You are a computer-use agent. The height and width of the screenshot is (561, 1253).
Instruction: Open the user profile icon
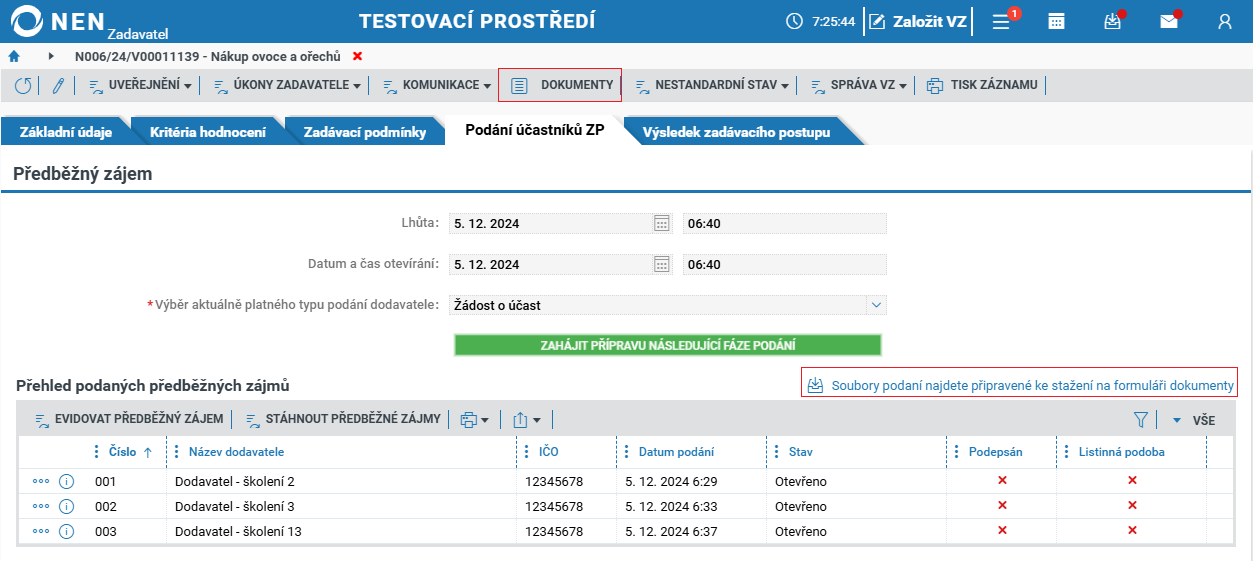(1225, 21)
